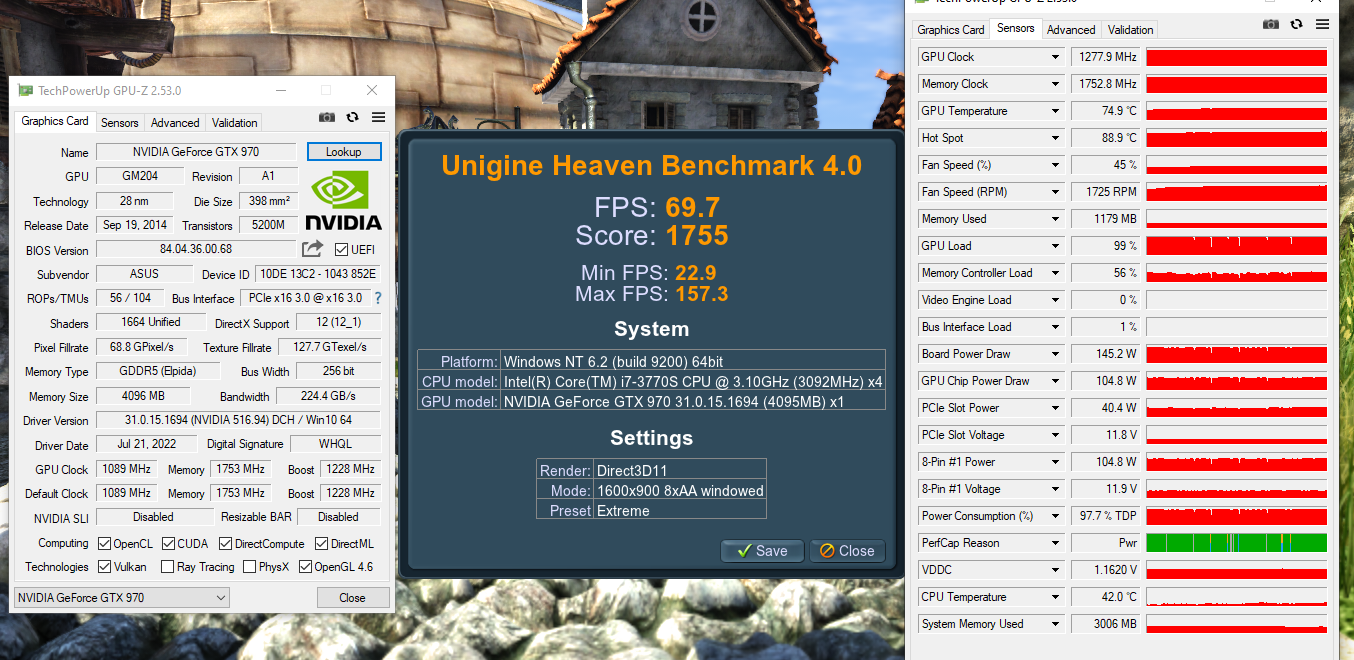Screen dimensions: 1354x660
Task: Open the GPU Load sensor dropdown
Action: [x=1054, y=246]
